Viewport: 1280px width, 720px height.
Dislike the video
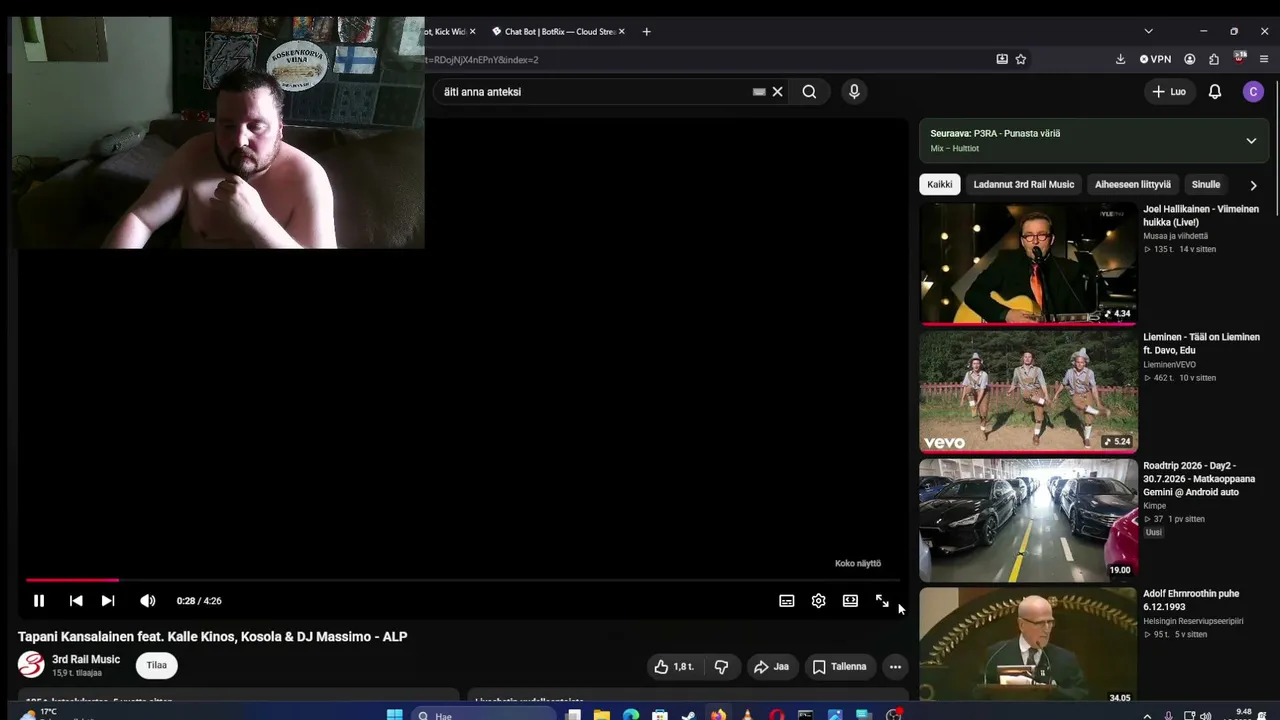tap(721, 667)
